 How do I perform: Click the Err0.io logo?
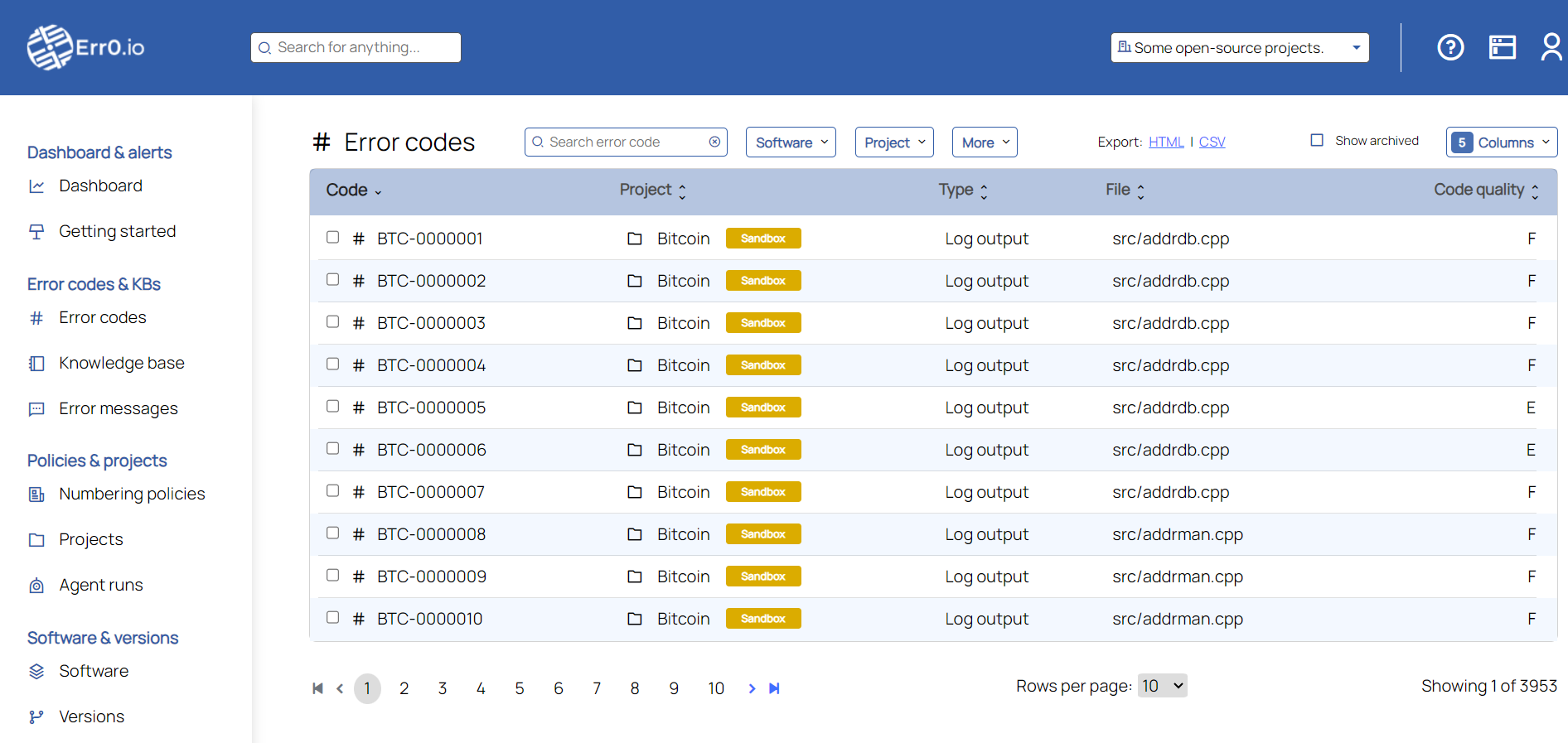[85, 47]
